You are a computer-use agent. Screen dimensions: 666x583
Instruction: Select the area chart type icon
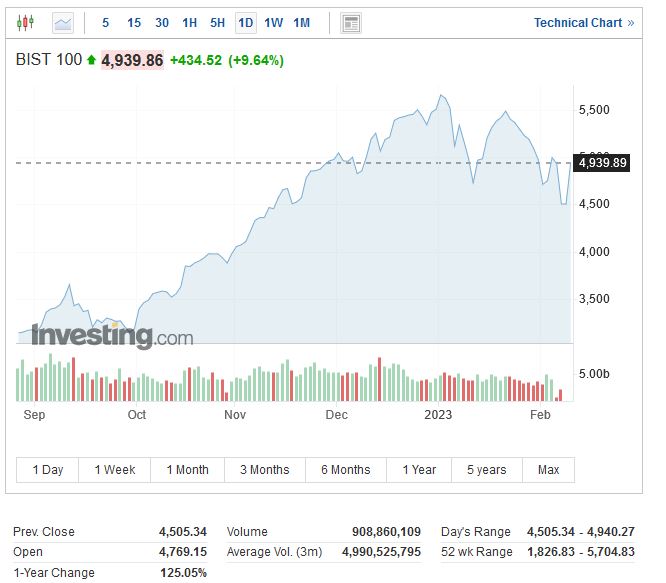pyautogui.click(x=63, y=22)
